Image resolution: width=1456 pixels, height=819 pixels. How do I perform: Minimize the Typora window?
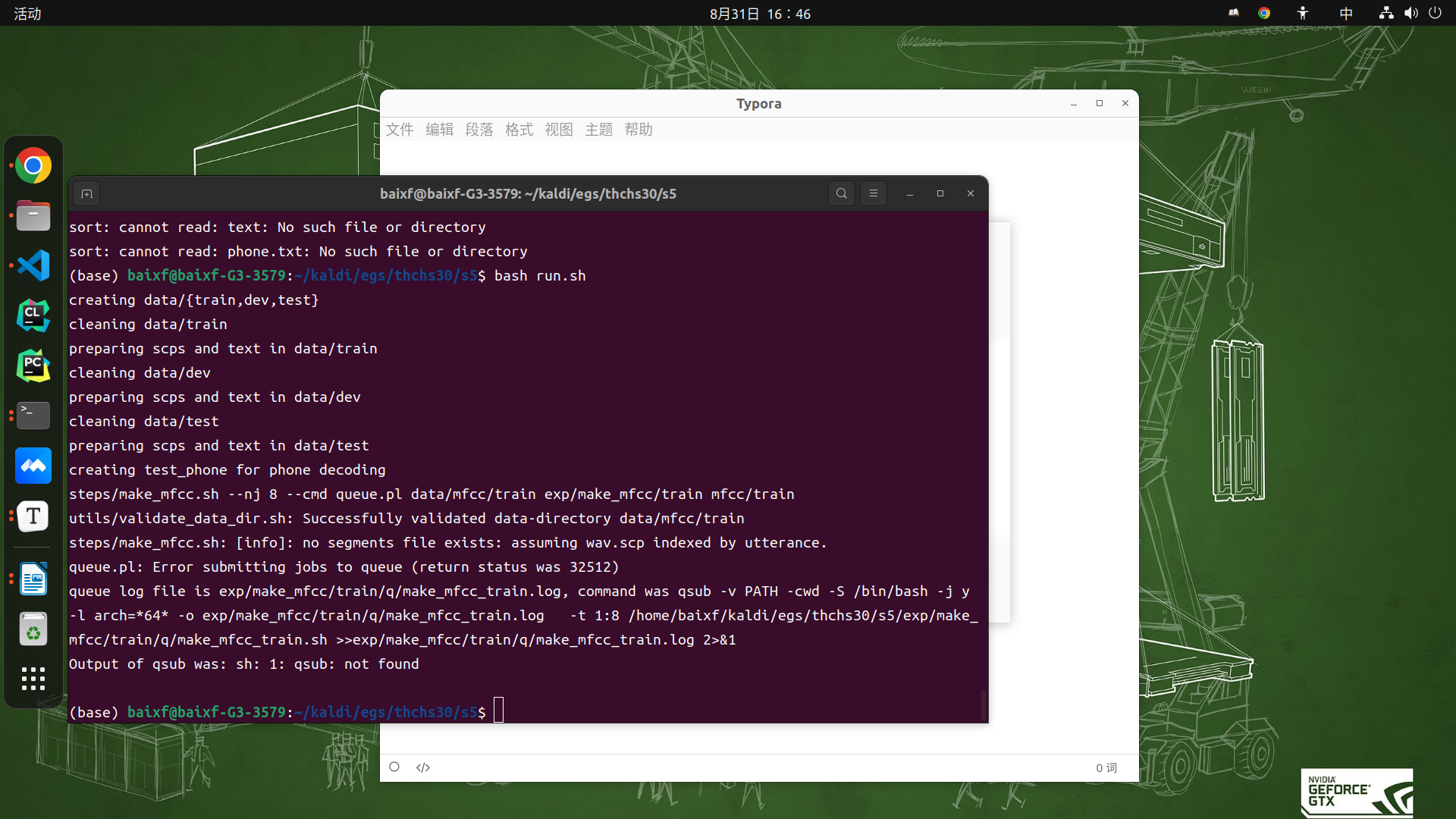(x=1074, y=104)
